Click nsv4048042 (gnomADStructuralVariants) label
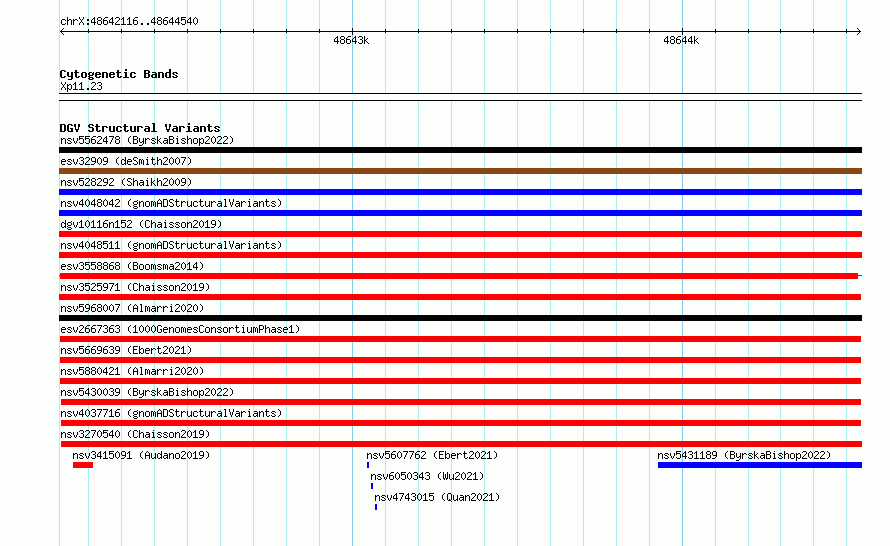 [x=171, y=203]
